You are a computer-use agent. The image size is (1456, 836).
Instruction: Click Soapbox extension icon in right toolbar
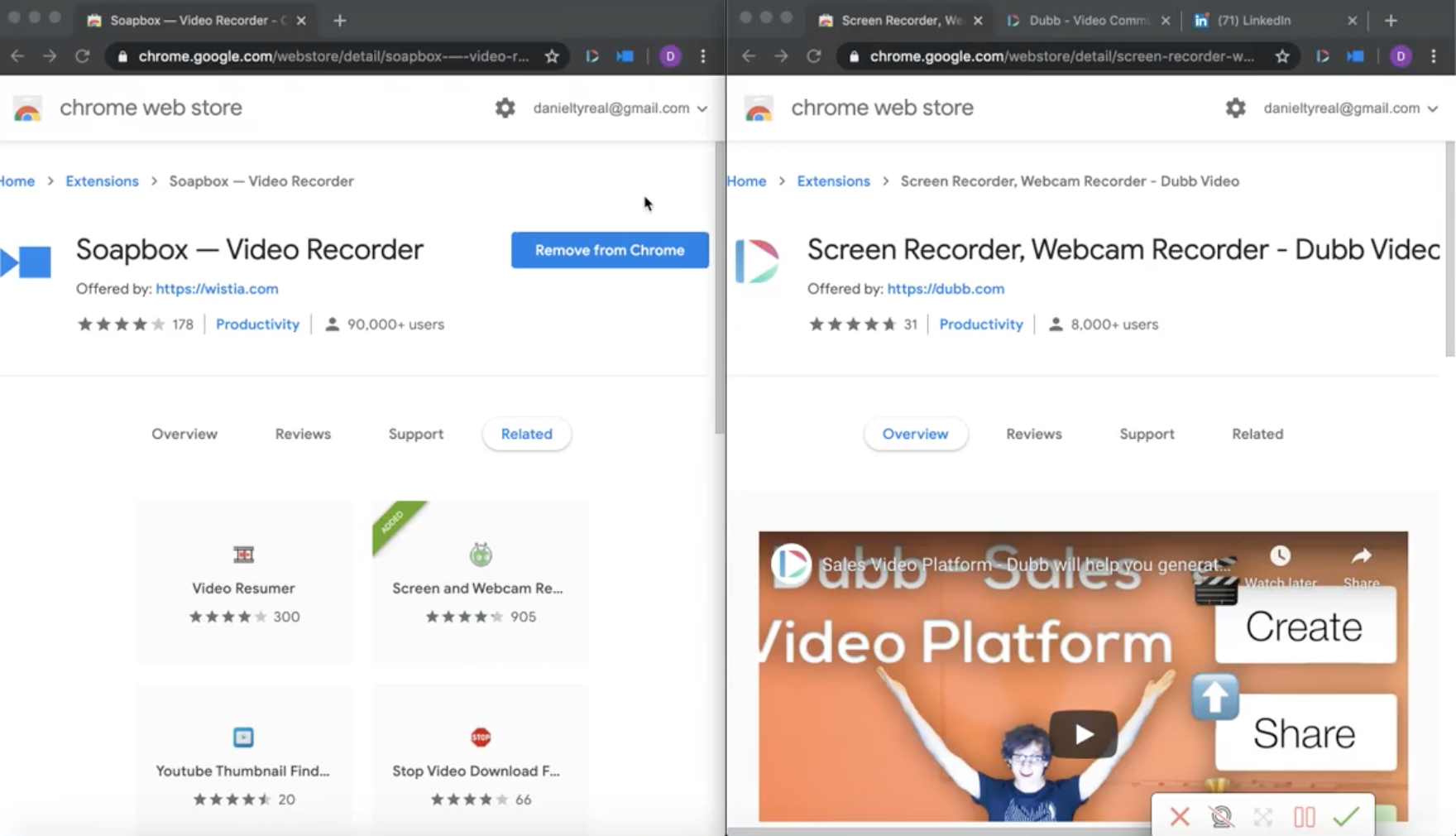(1355, 56)
